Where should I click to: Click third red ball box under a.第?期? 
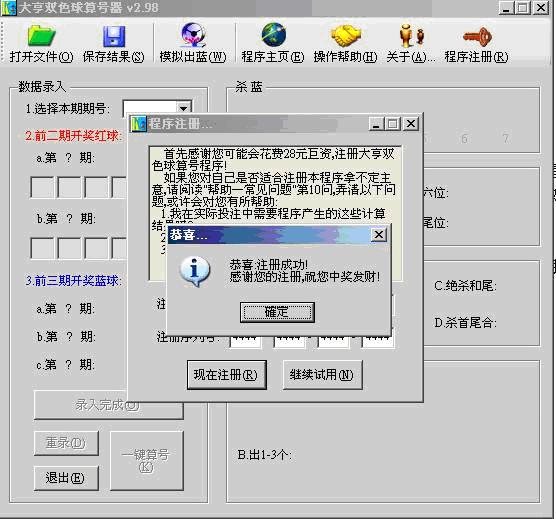point(96,187)
